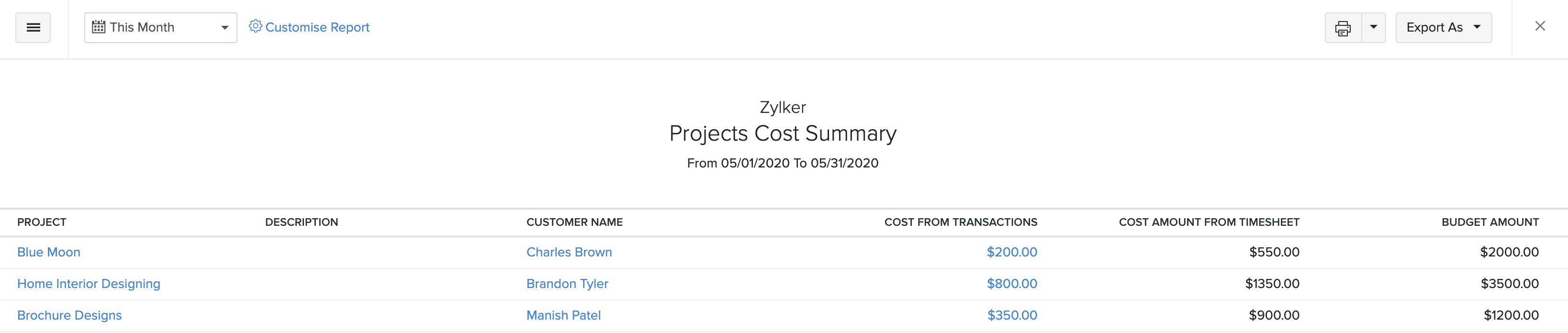Close the report view using the X icon
This screenshot has height=333, width=1568.
pos(1540,26)
